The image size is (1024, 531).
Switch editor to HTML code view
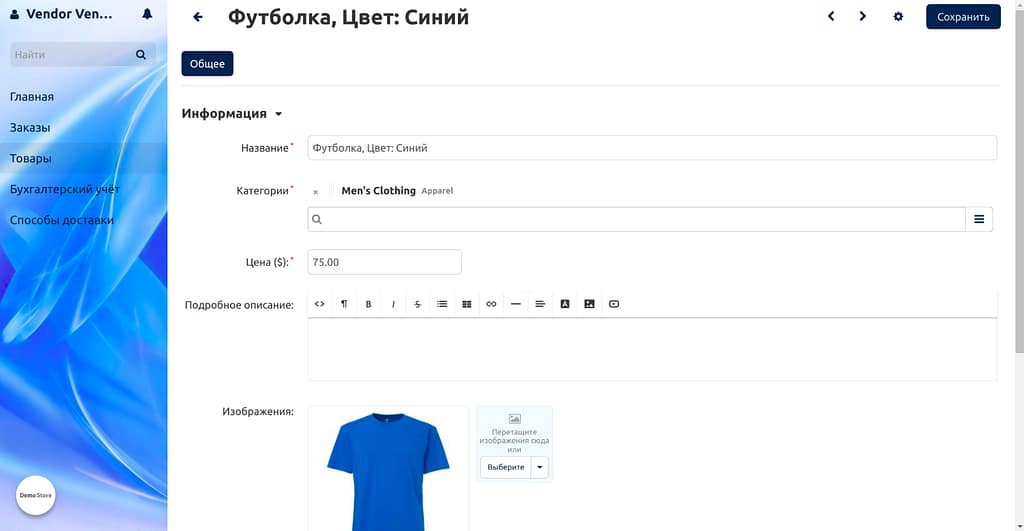click(x=320, y=304)
